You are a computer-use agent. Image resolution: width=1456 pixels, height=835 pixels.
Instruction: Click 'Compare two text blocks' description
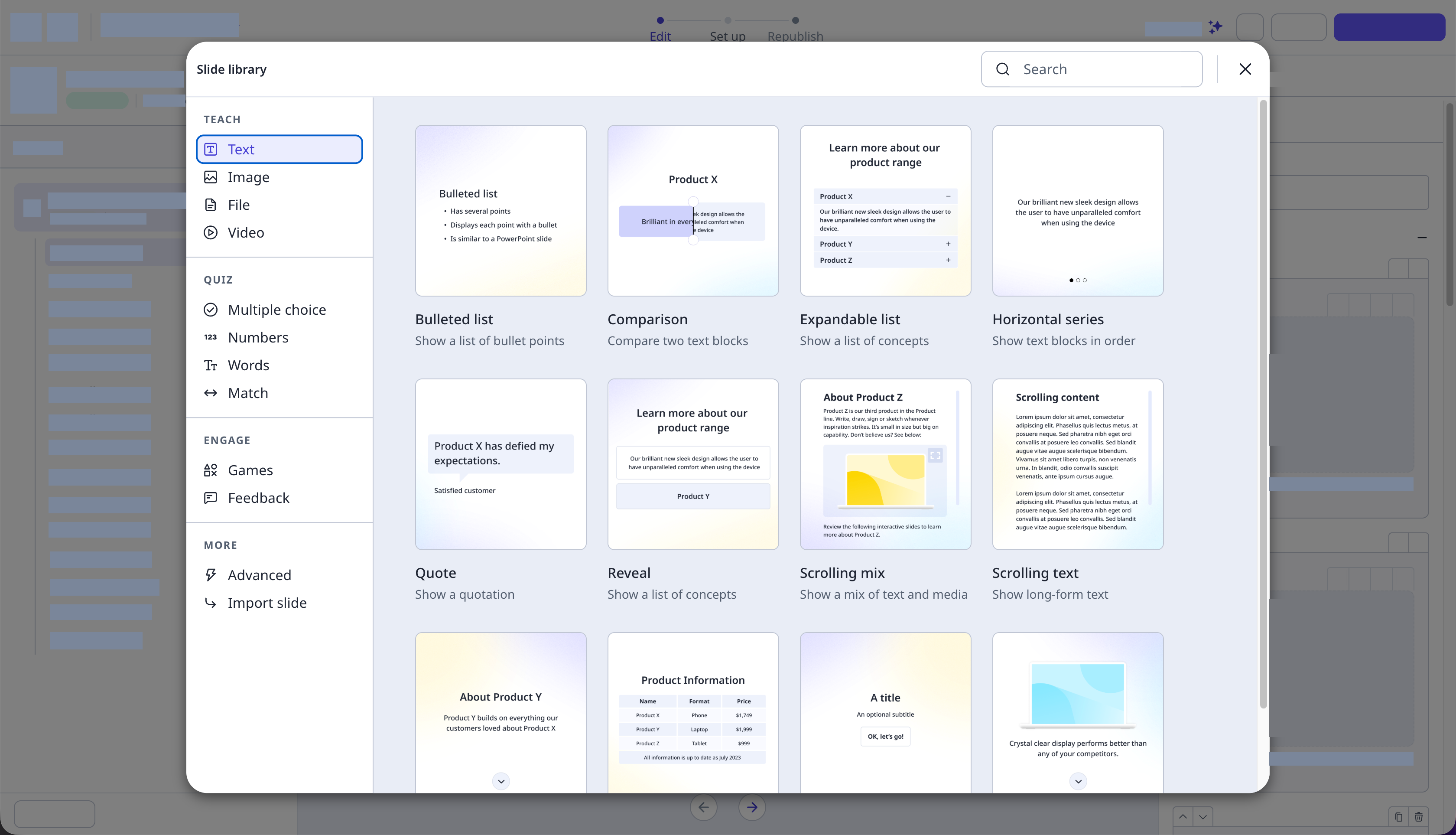(x=678, y=341)
